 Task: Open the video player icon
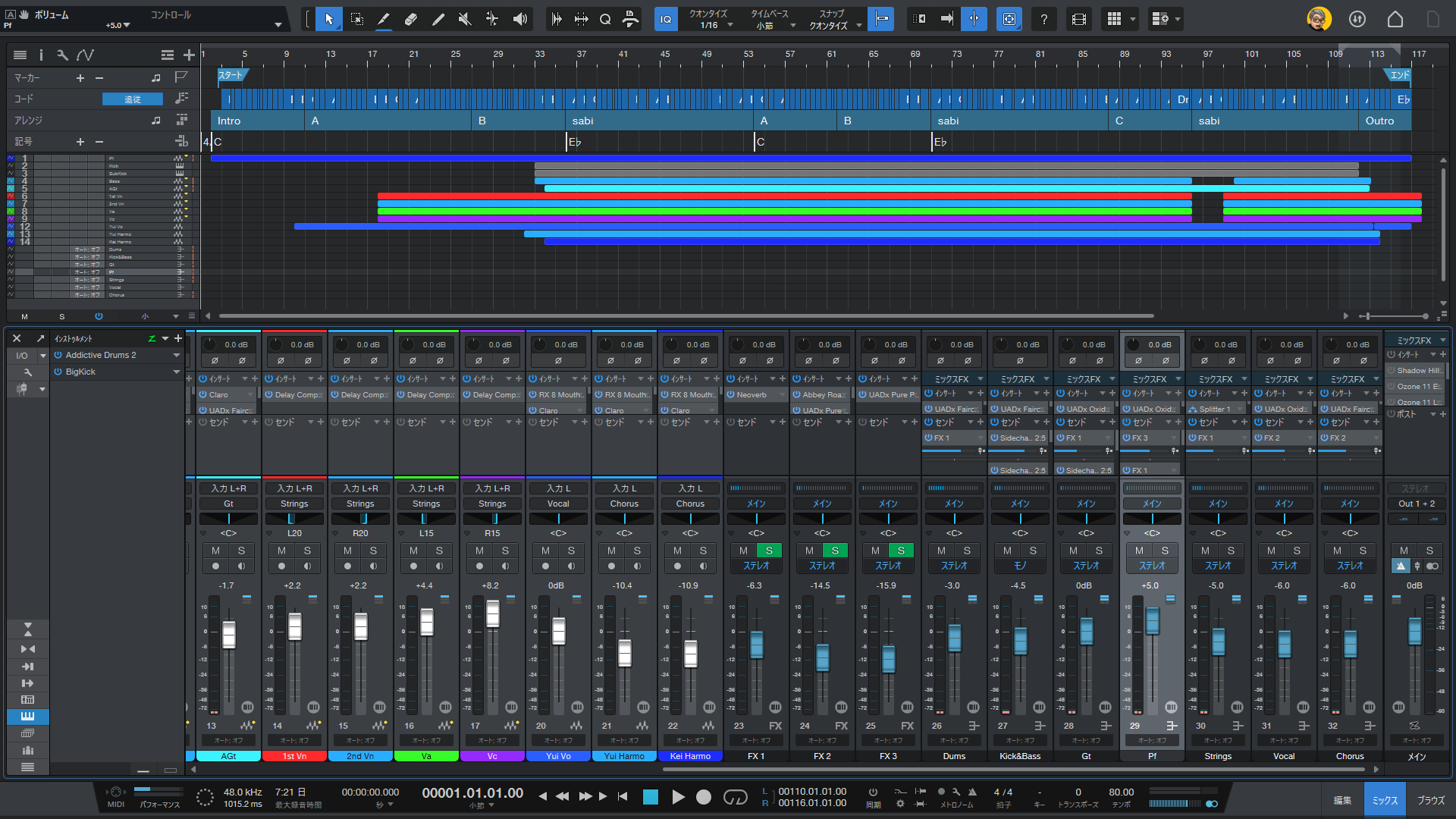(1078, 19)
